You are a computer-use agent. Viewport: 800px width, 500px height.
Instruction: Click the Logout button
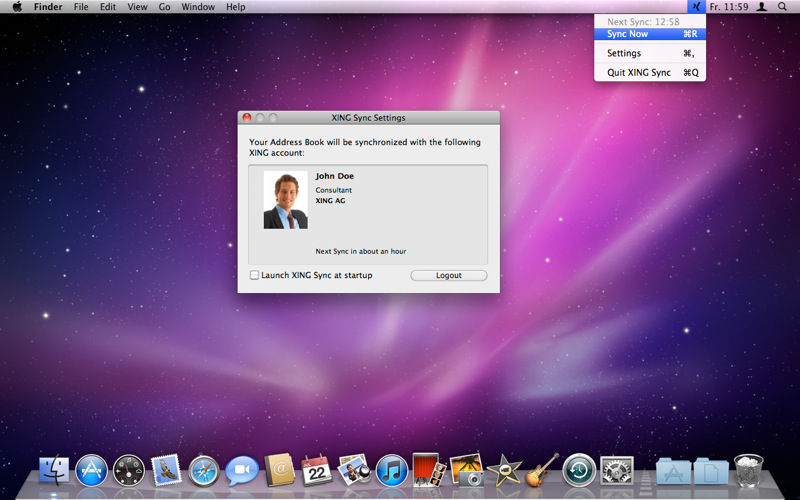(x=448, y=276)
